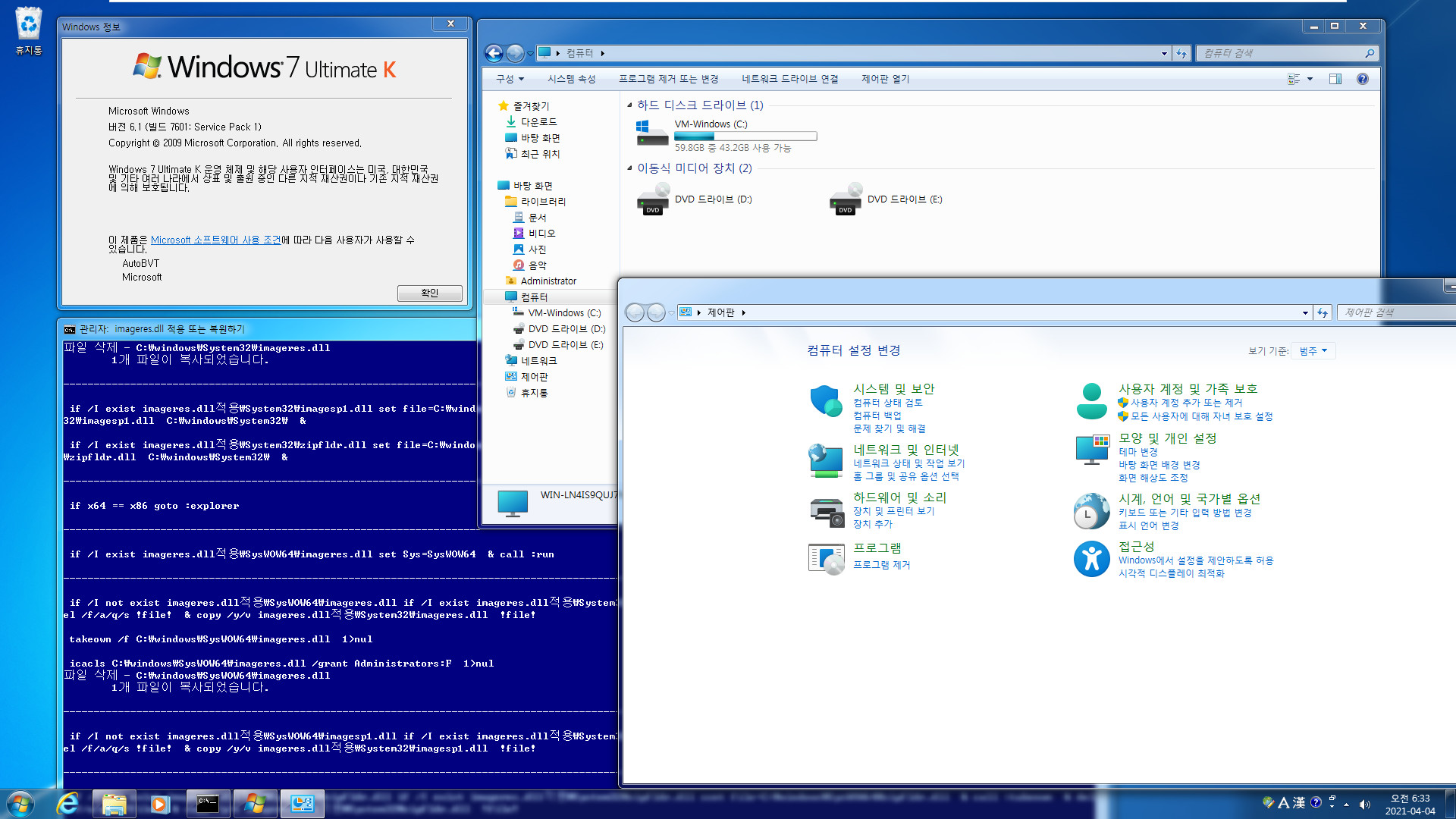This screenshot has width=1456, height=819.
Task: Select Downloads (다운로드) in navigation pane
Action: 538,122
